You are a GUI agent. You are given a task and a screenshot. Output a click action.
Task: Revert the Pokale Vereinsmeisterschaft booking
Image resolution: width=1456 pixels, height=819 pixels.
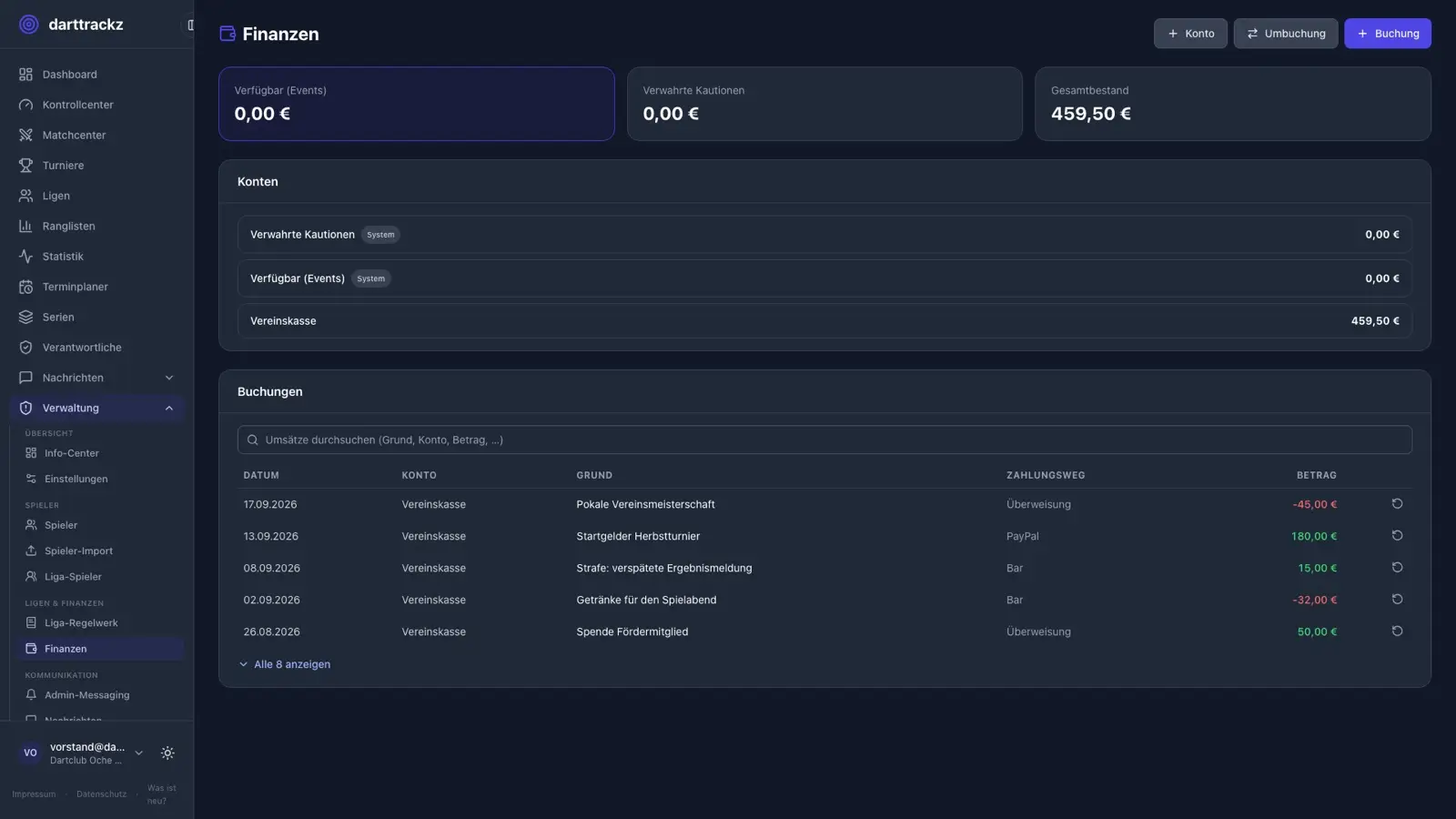click(x=1397, y=504)
